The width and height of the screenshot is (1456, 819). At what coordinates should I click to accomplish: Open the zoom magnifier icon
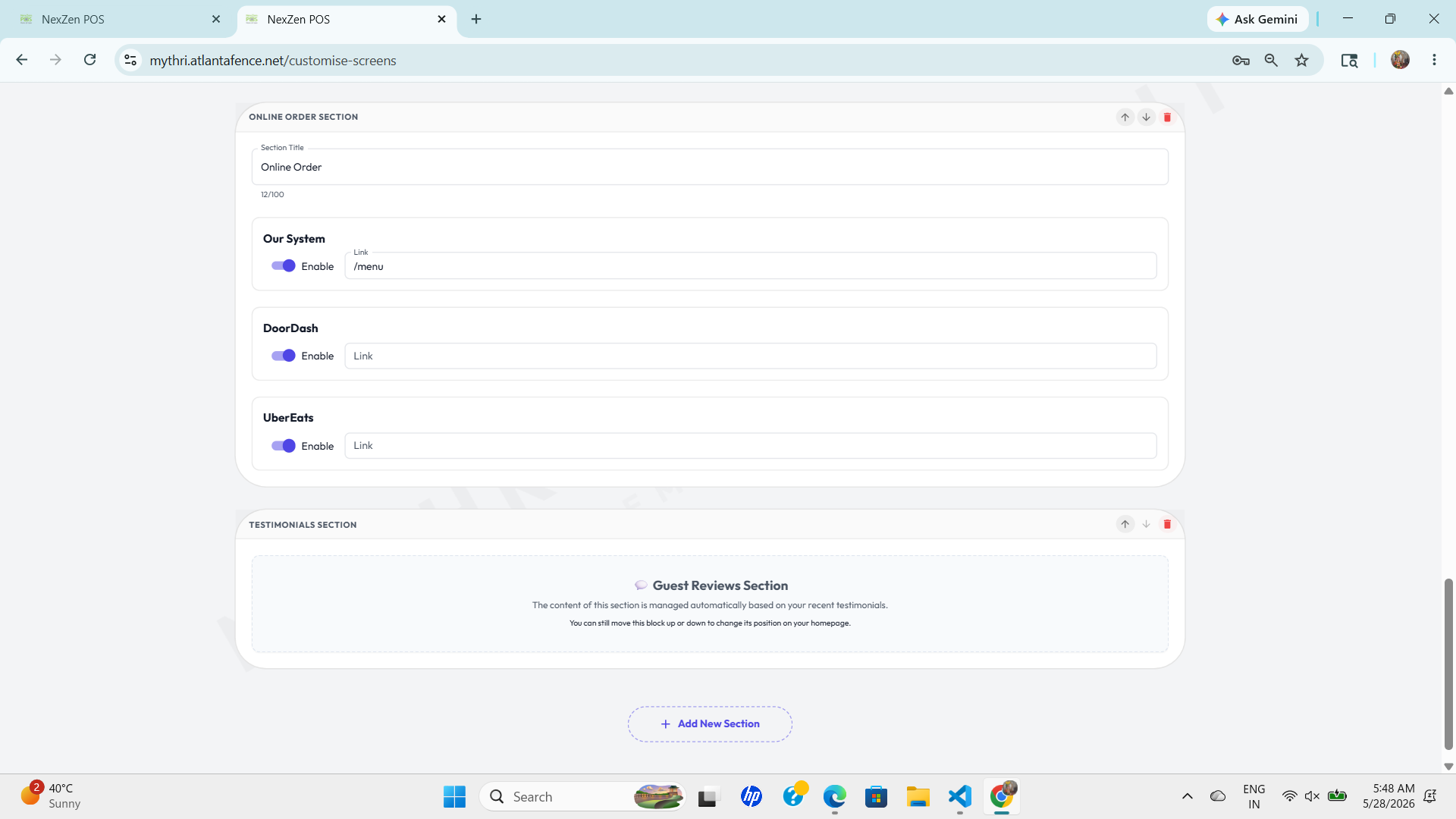[x=1271, y=61]
